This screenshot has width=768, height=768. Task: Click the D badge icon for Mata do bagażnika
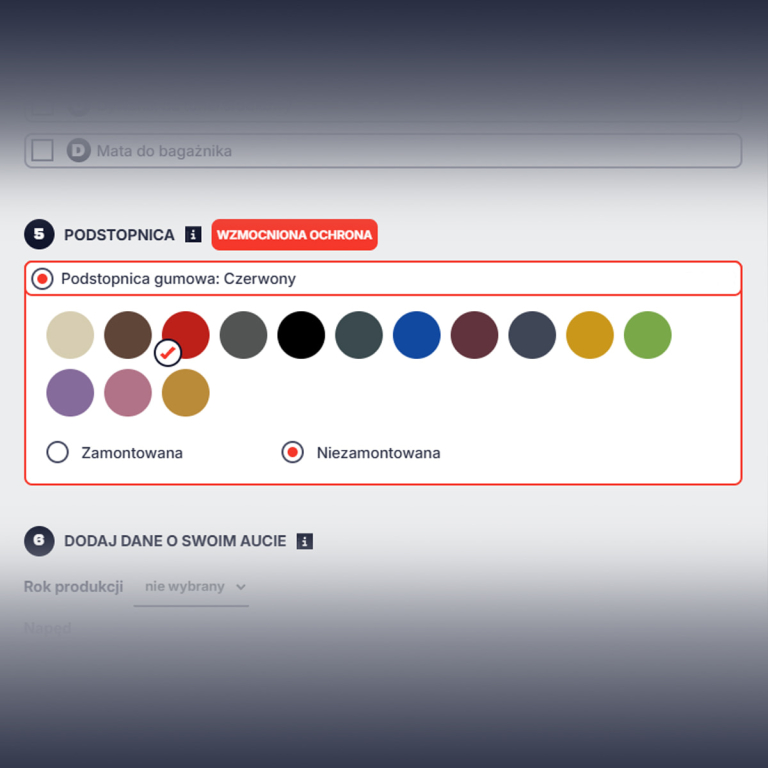[x=79, y=151]
